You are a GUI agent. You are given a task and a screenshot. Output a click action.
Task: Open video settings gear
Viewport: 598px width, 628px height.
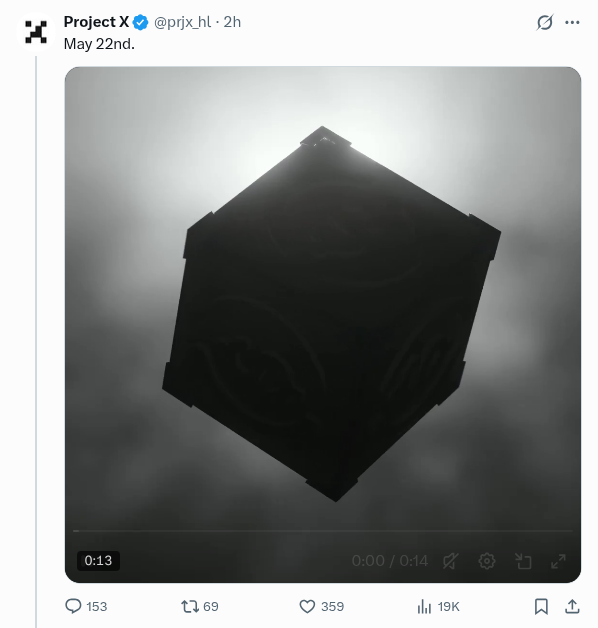[x=487, y=561]
